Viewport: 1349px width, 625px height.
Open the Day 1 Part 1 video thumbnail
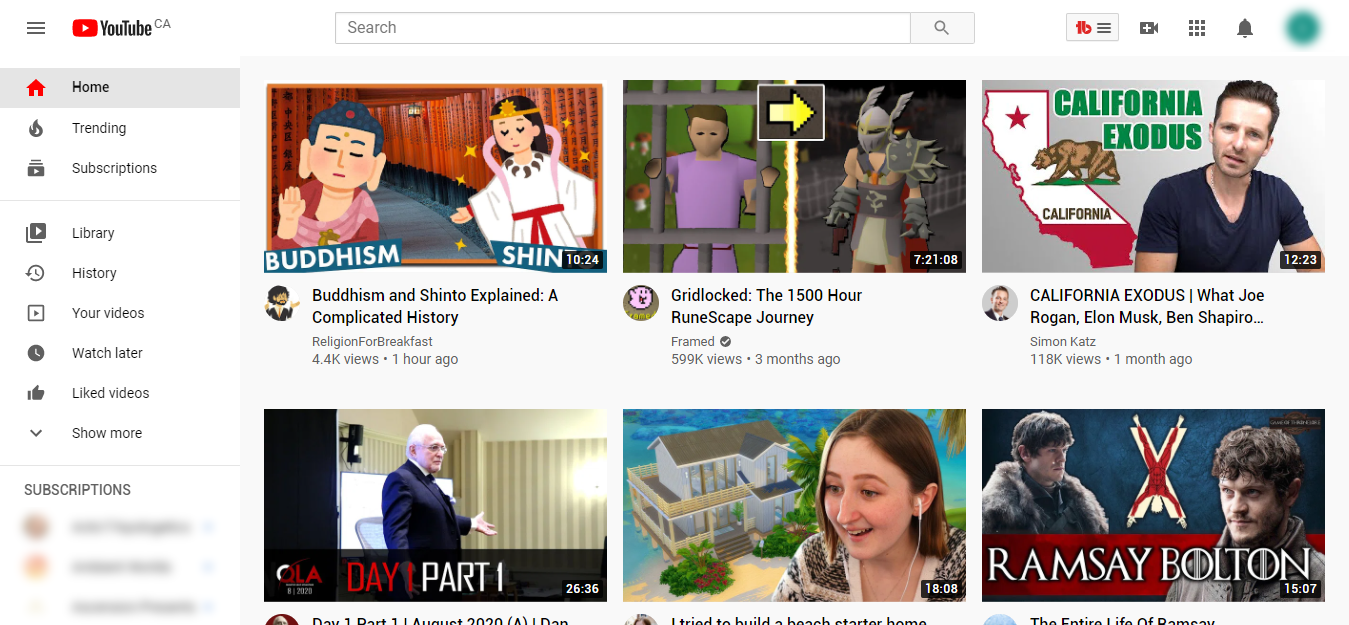(x=435, y=505)
